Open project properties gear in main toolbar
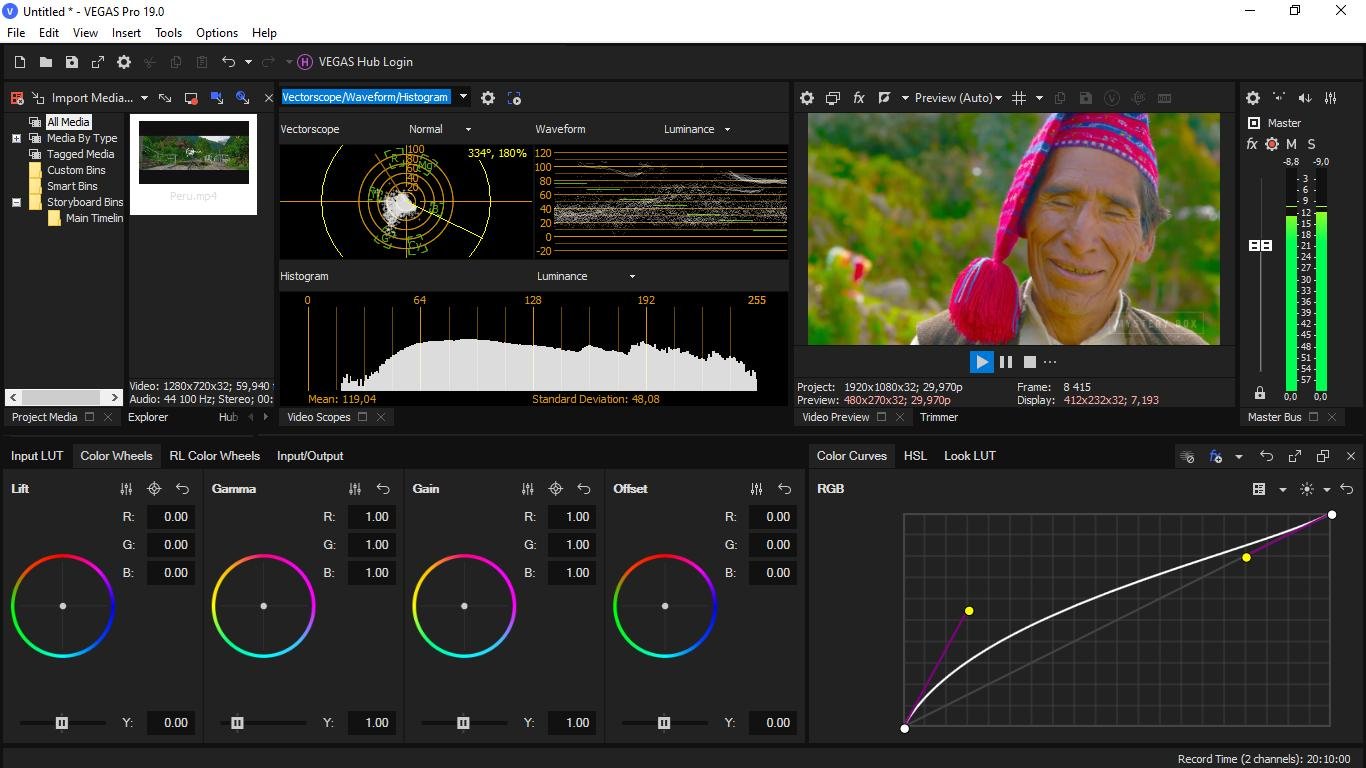Screen dimensions: 1366x768 tap(124, 62)
